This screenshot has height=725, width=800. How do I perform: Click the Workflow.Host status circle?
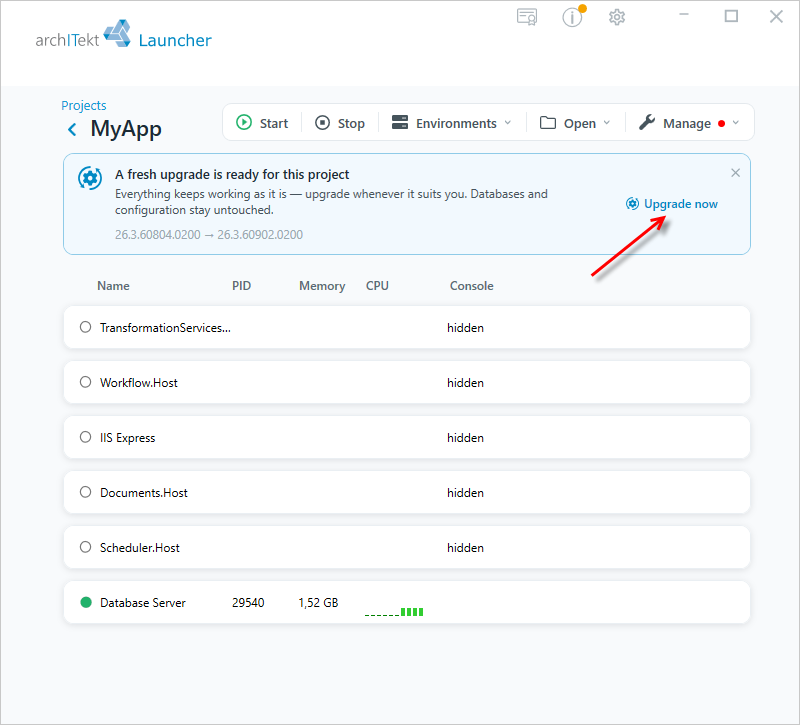click(86, 382)
